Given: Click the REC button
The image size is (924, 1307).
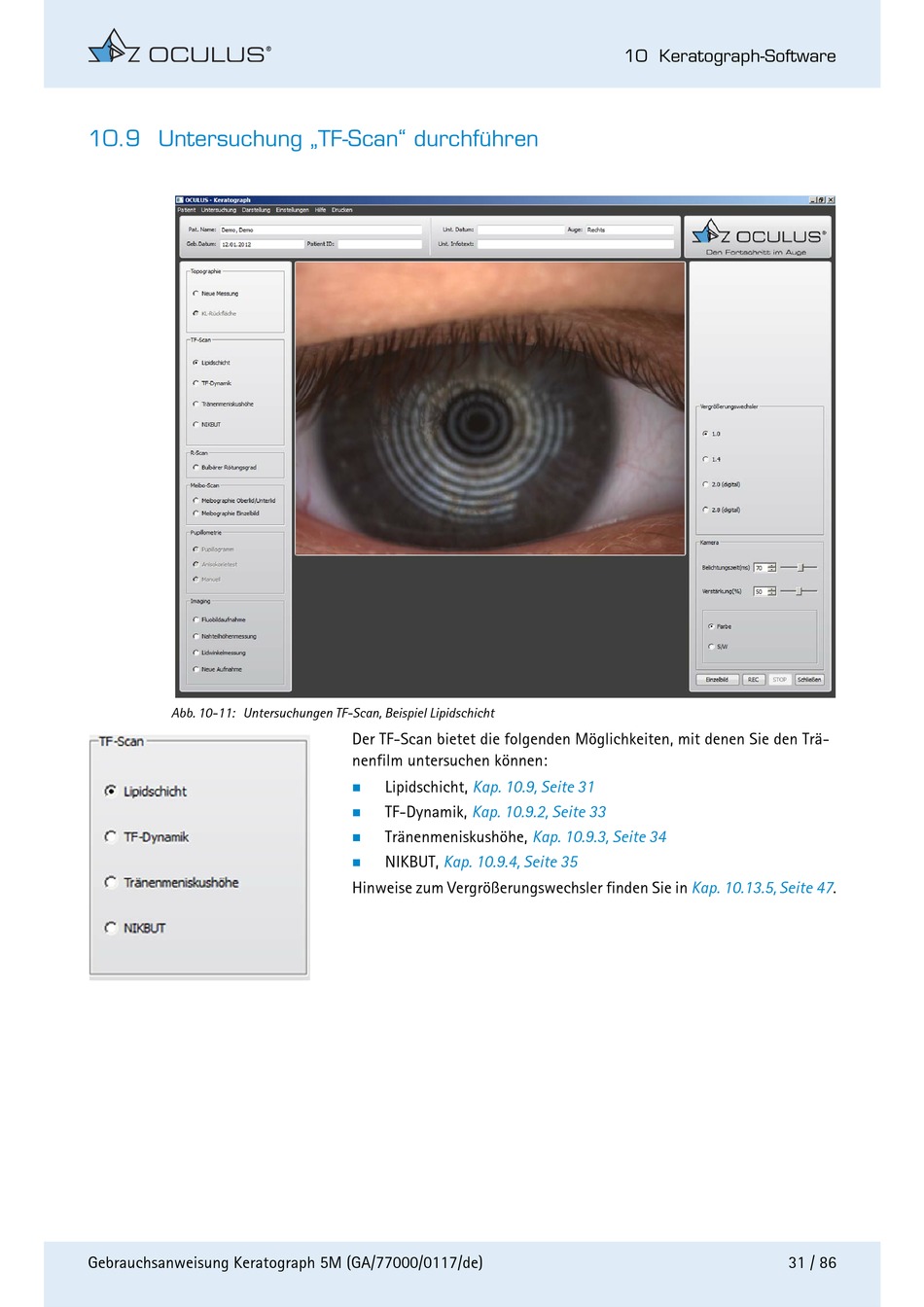Looking at the screenshot, I should pos(753,680).
